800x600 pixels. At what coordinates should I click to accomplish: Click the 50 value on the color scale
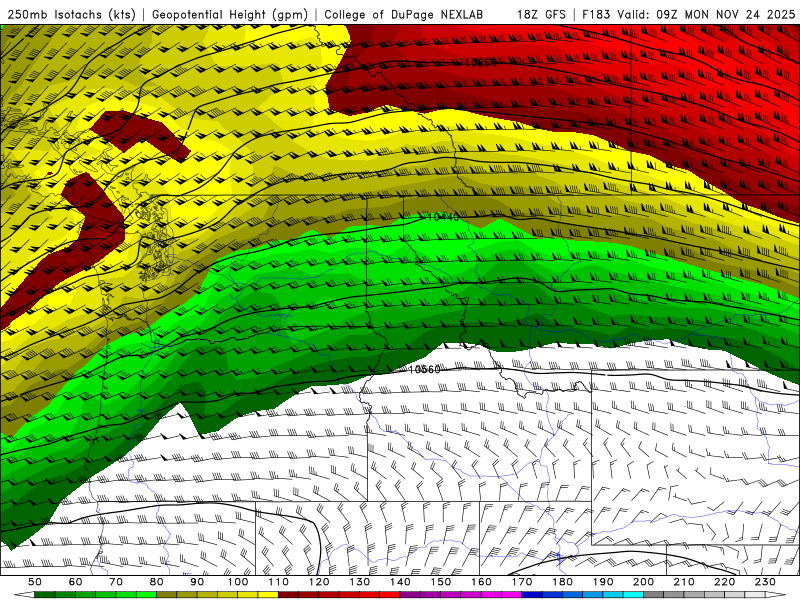(35, 582)
